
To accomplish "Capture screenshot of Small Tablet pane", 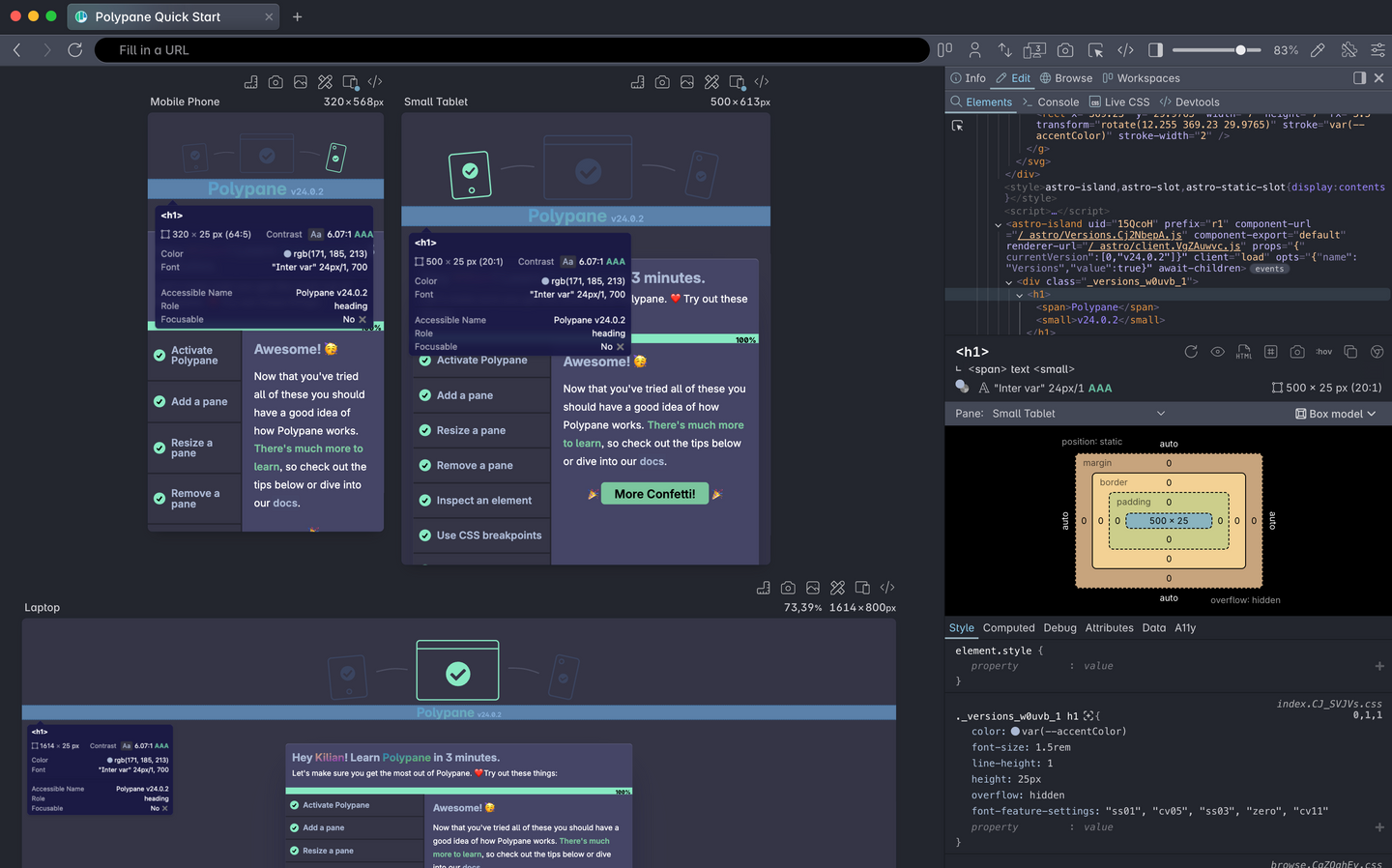I will tap(662, 82).
